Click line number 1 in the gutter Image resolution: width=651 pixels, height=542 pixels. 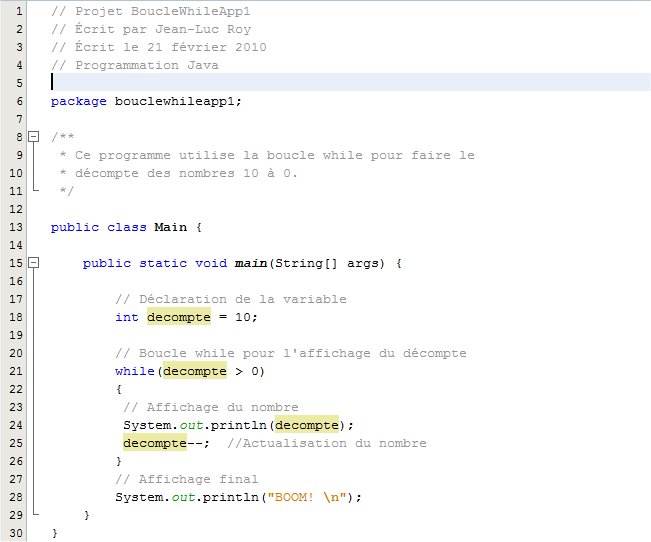tap(20, 11)
